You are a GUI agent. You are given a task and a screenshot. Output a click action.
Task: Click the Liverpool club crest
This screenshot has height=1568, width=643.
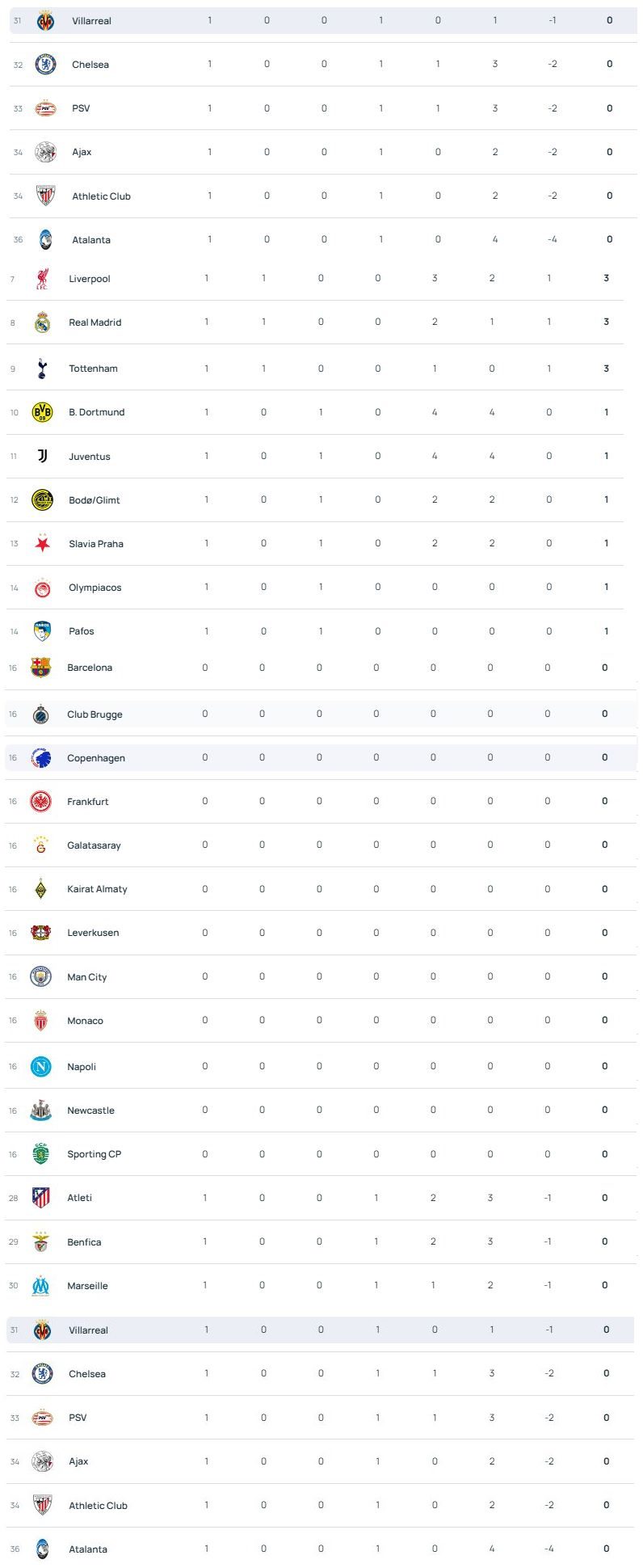[x=42, y=279]
